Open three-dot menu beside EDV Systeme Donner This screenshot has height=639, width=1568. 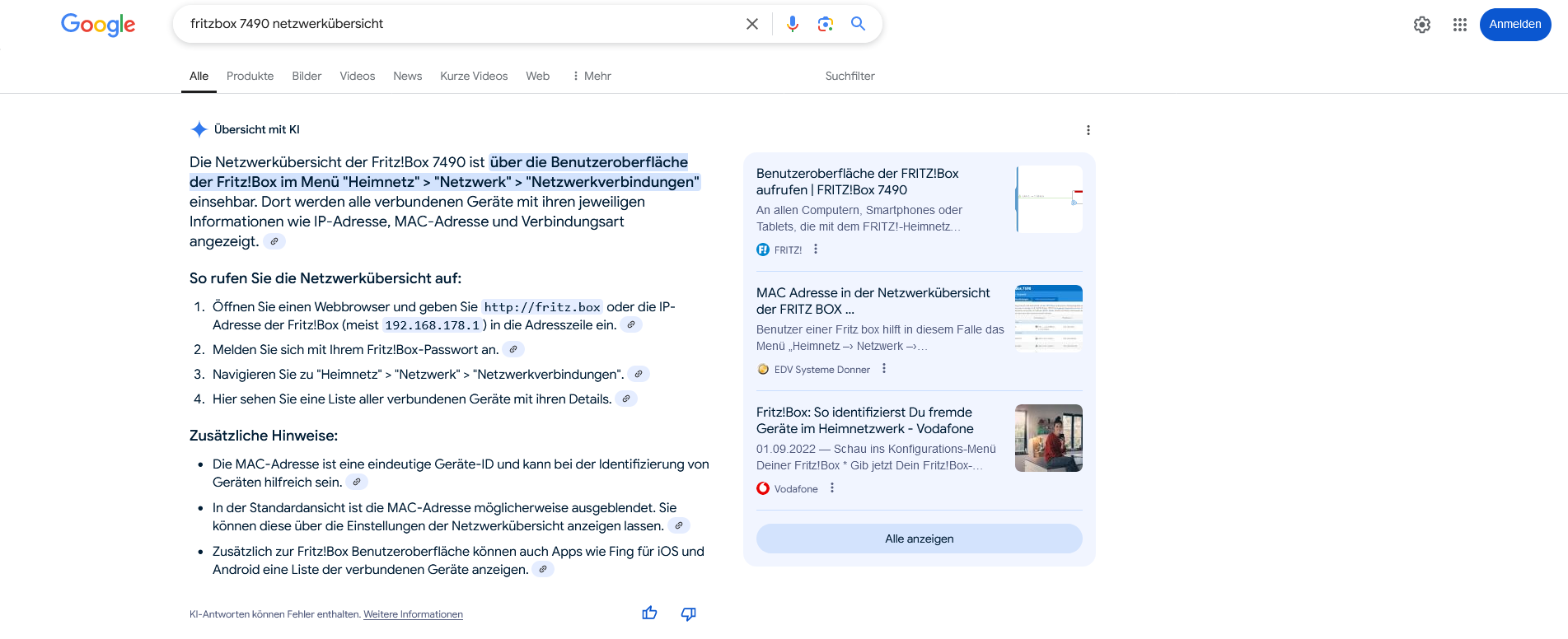pos(884,368)
